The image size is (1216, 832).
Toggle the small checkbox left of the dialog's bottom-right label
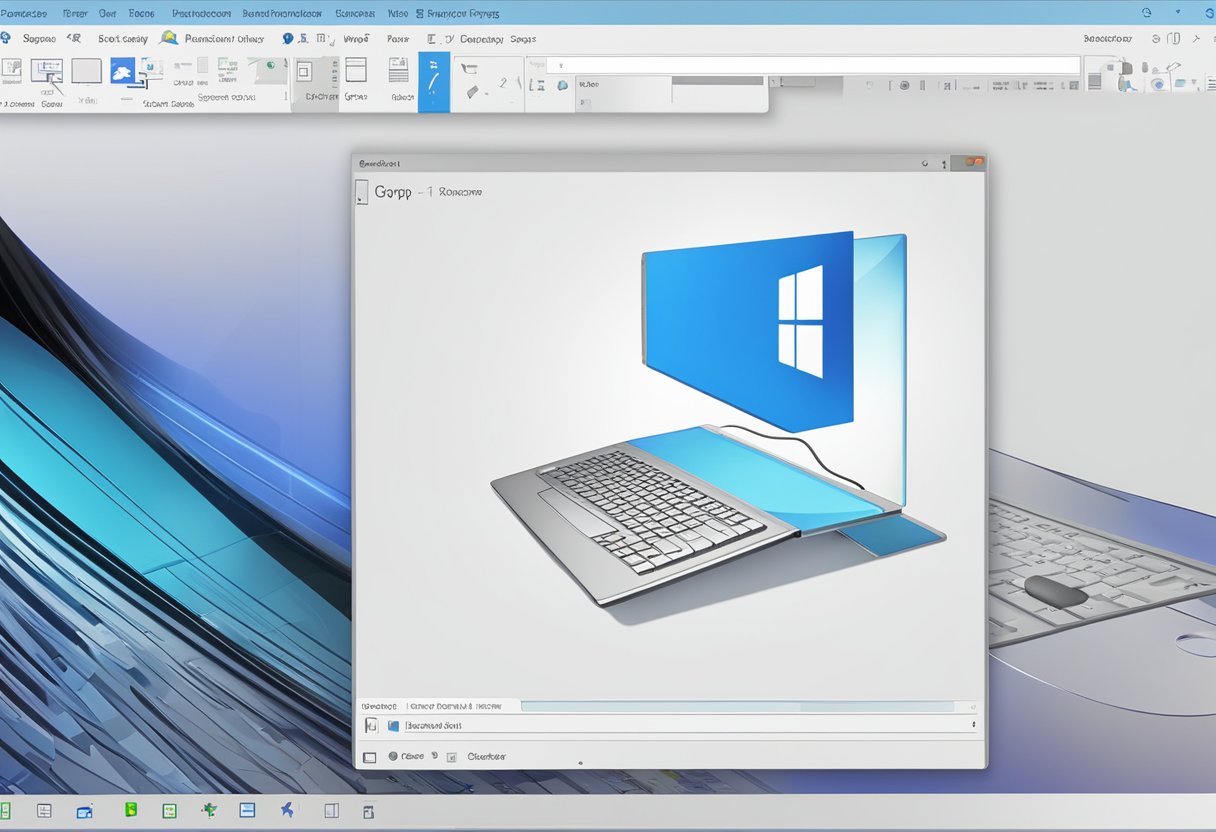452,757
